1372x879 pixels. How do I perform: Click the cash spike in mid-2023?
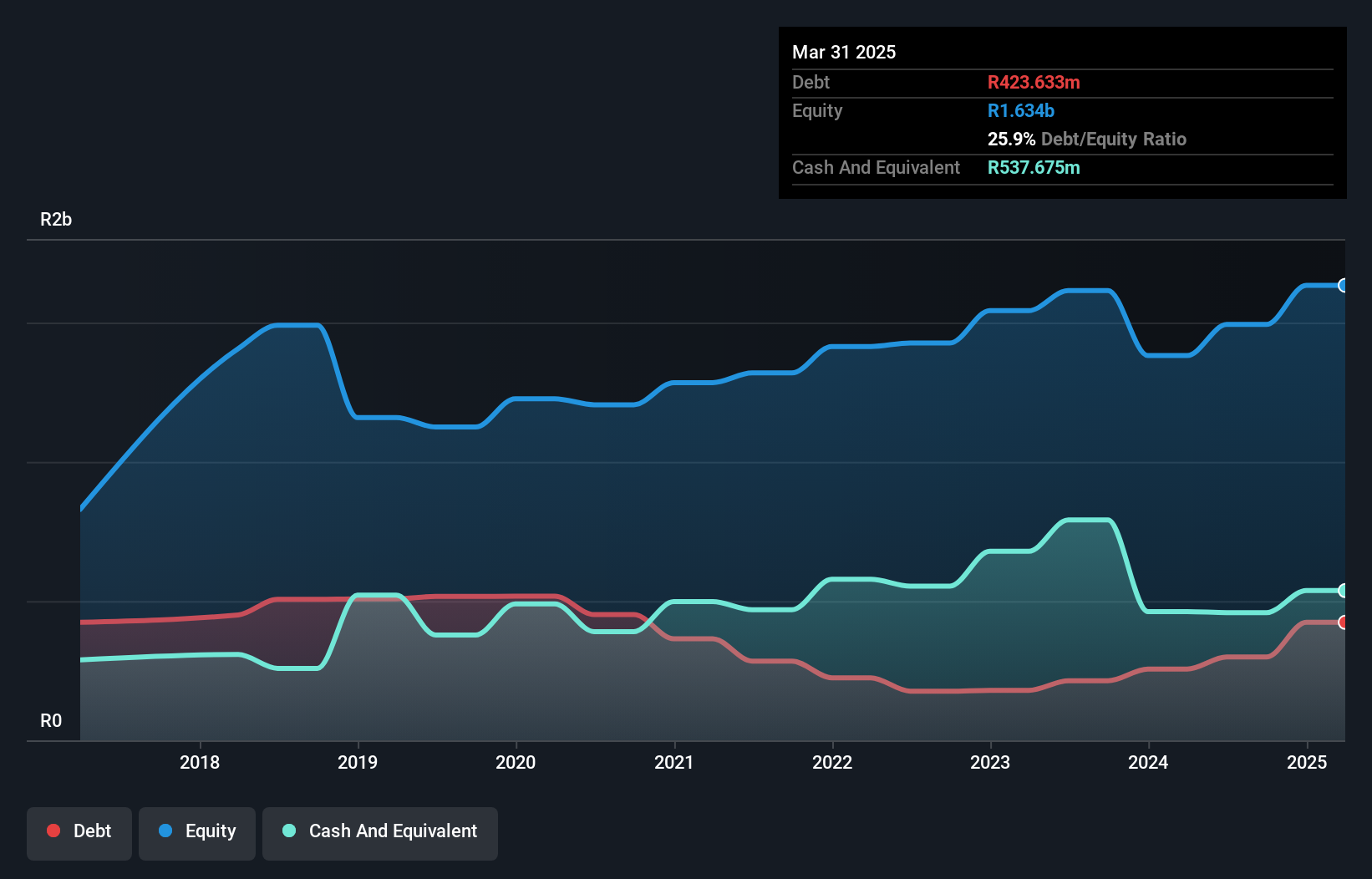click(x=1086, y=520)
